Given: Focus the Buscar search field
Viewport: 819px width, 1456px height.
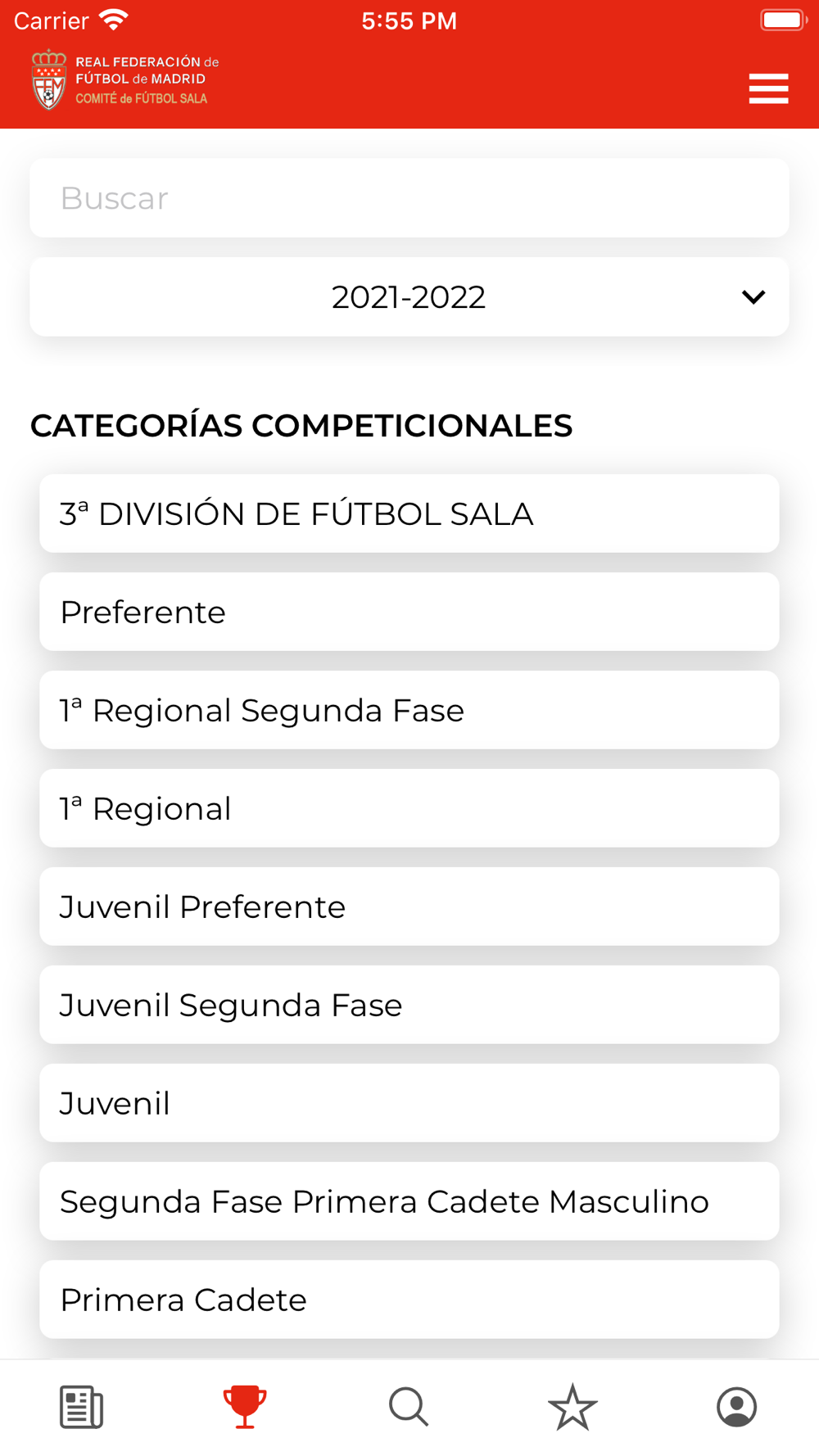Looking at the screenshot, I should 409,198.
